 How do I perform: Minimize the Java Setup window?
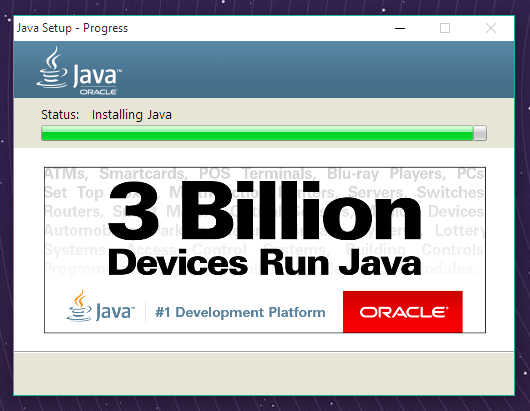[400, 28]
